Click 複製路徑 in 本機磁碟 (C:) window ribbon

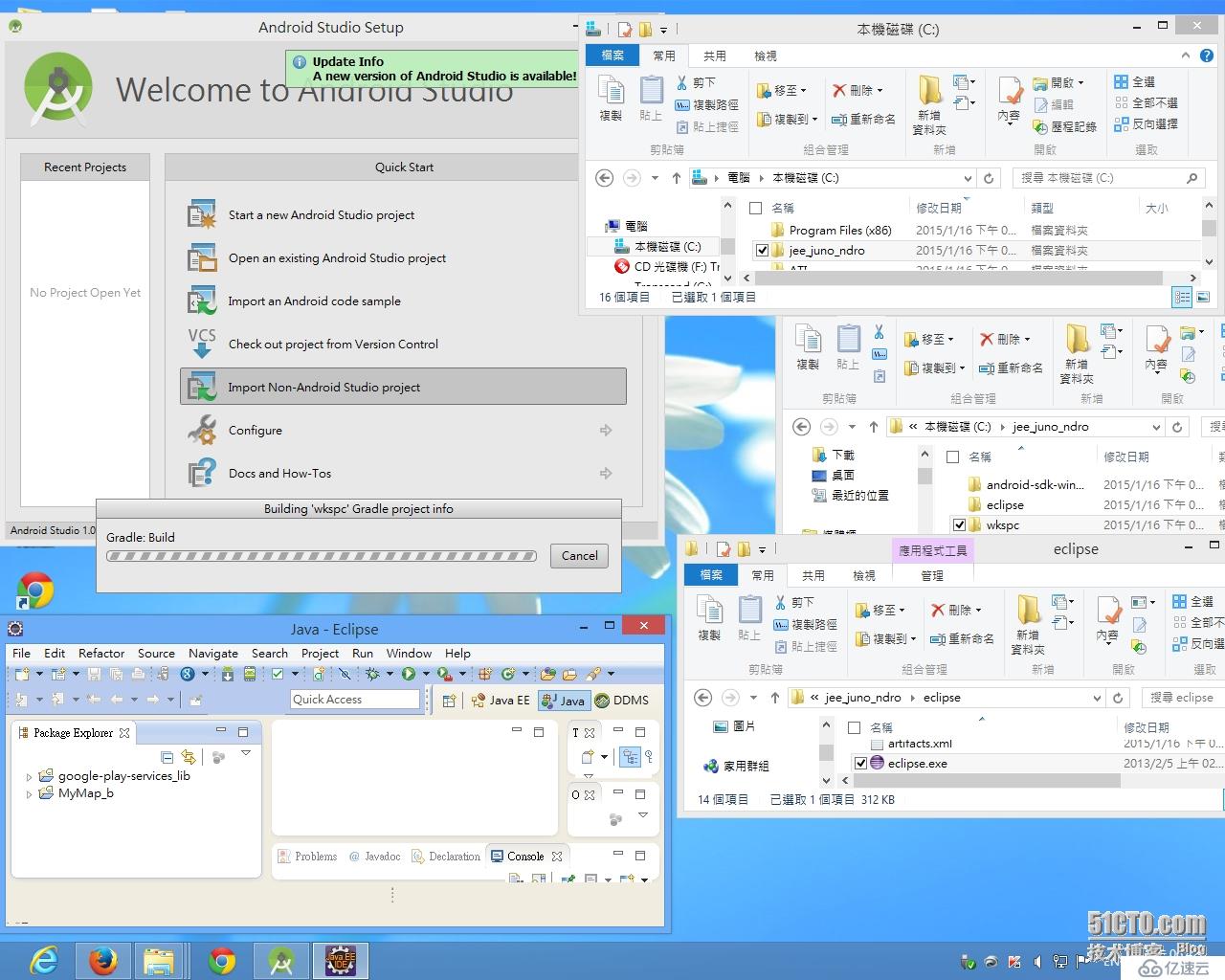click(706, 105)
